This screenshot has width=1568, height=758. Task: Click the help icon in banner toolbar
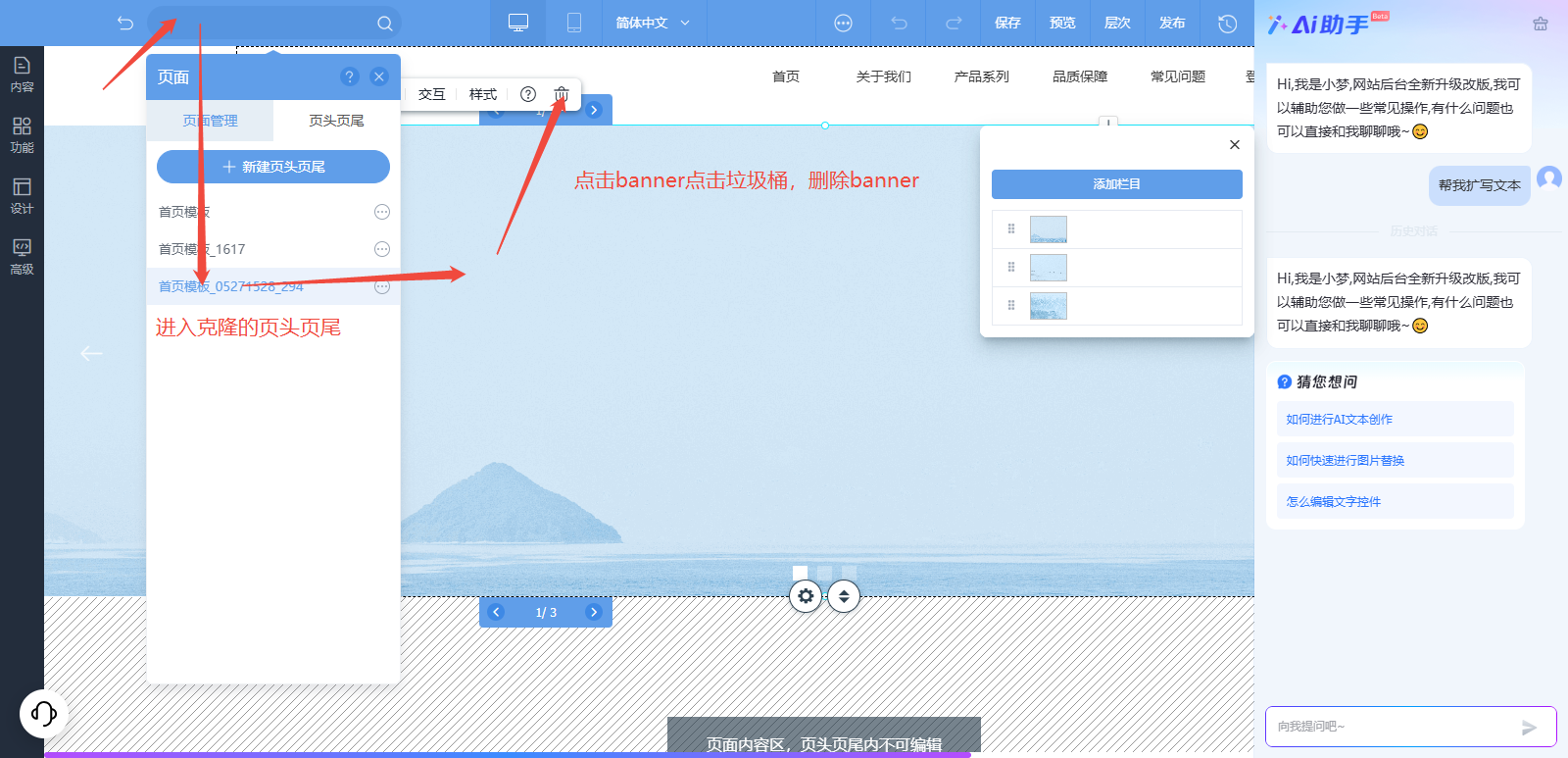528,94
